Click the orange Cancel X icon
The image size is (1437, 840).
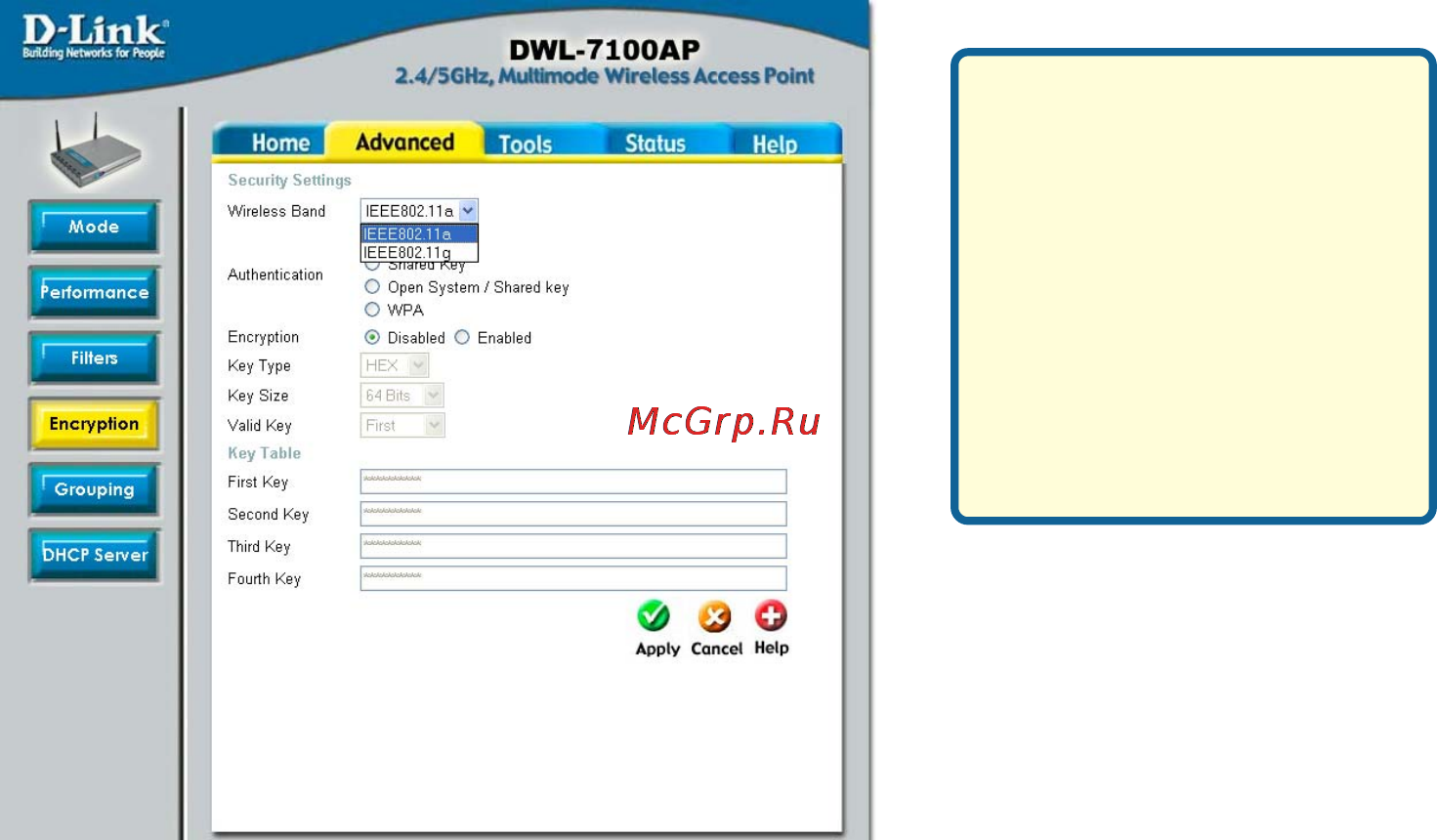(714, 616)
